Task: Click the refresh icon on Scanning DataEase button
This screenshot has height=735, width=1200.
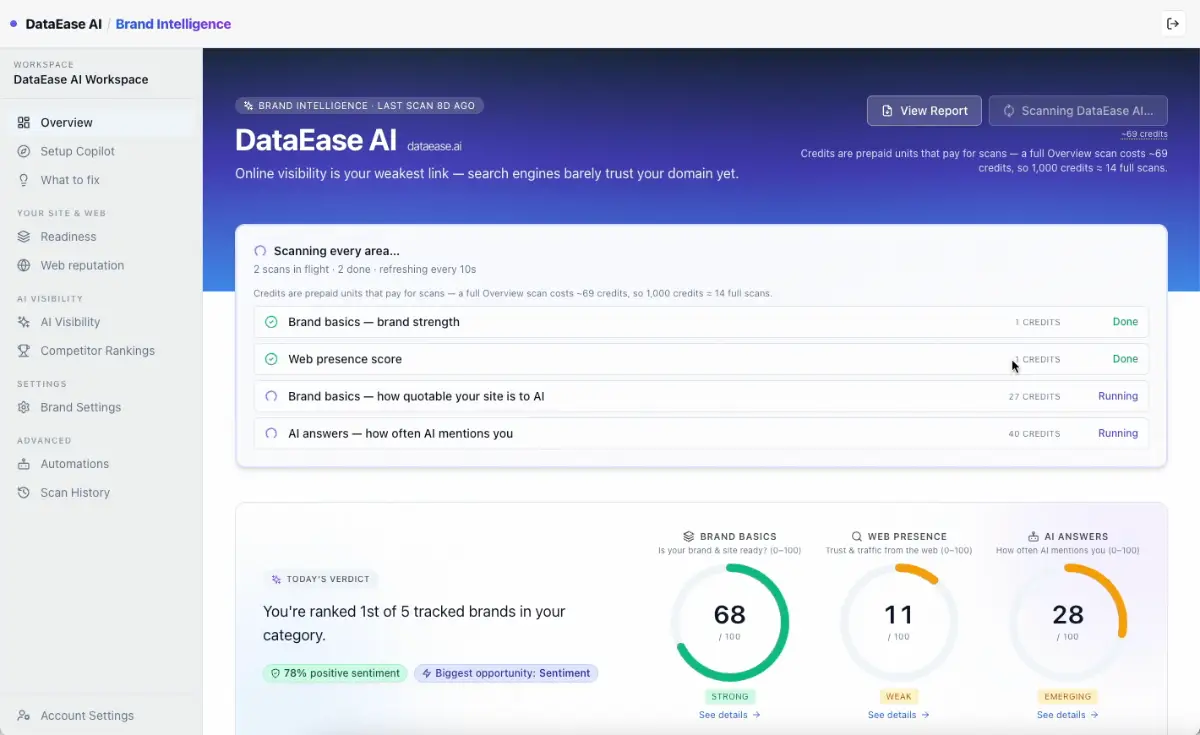Action: pos(1009,111)
